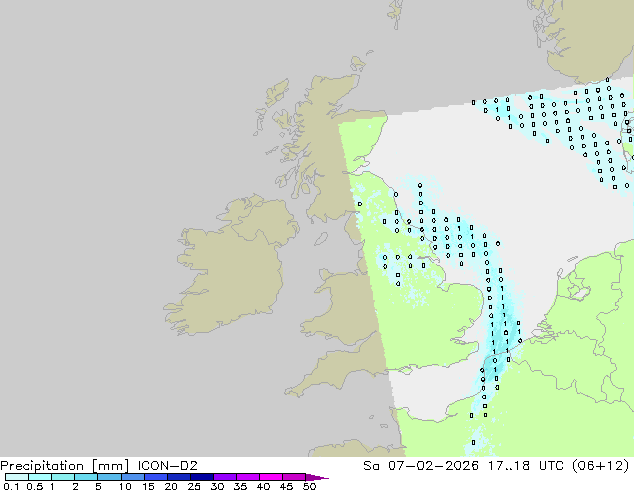Select the legend swatch between 30 and 35
This screenshot has height=490, width=634.
click(224, 477)
